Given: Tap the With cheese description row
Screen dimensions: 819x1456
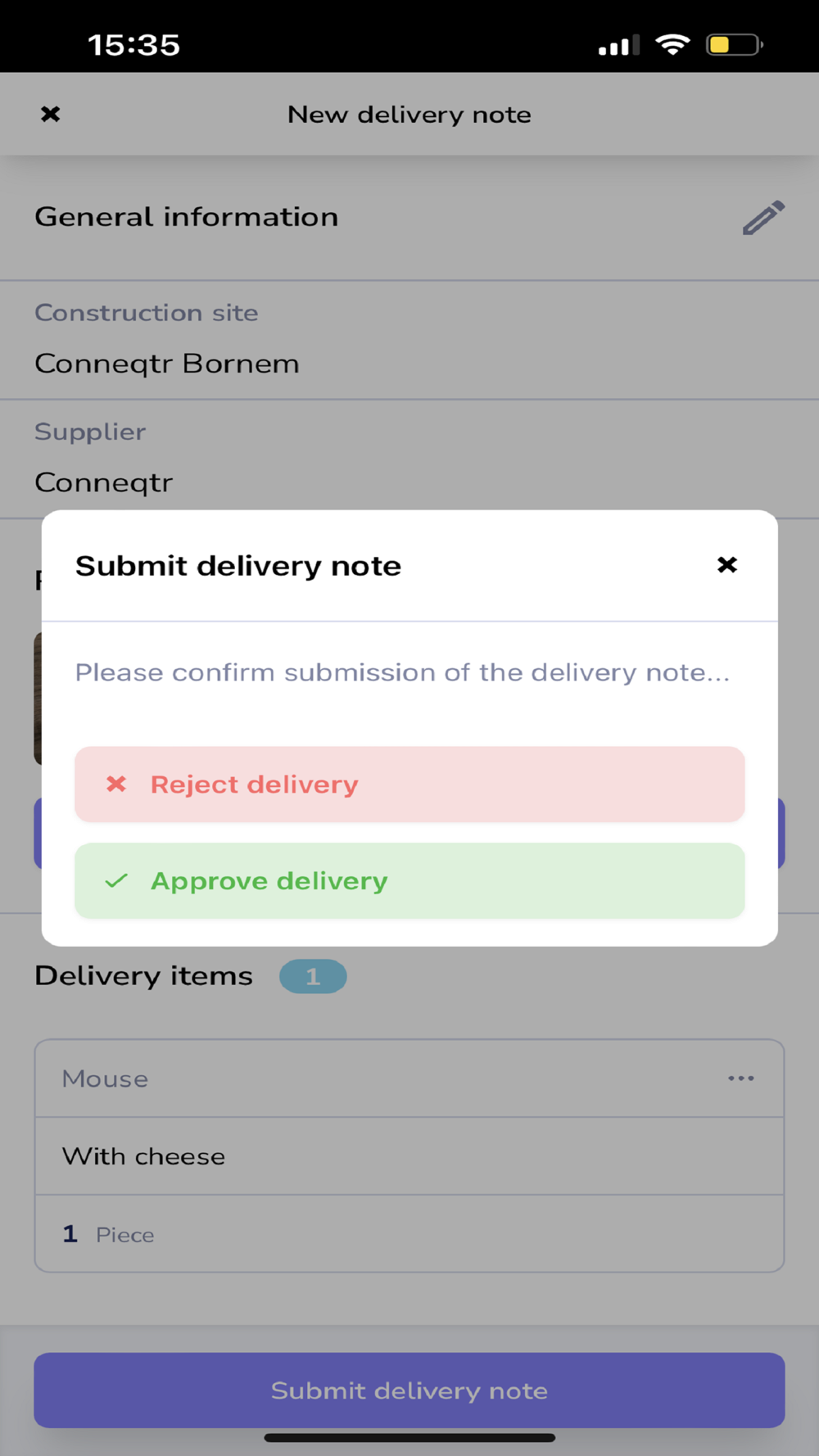Looking at the screenshot, I should tap(409, 1156).
